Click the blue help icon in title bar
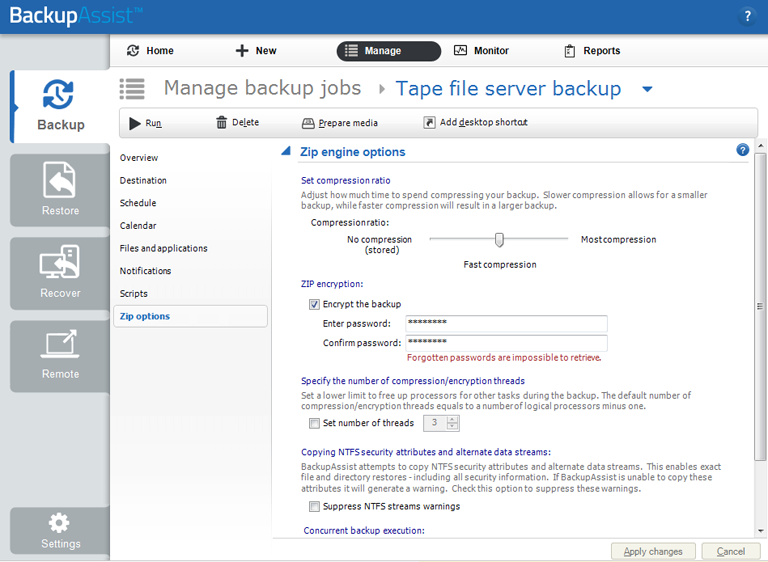Screen dimensions: 768x562 click(747, 16)
